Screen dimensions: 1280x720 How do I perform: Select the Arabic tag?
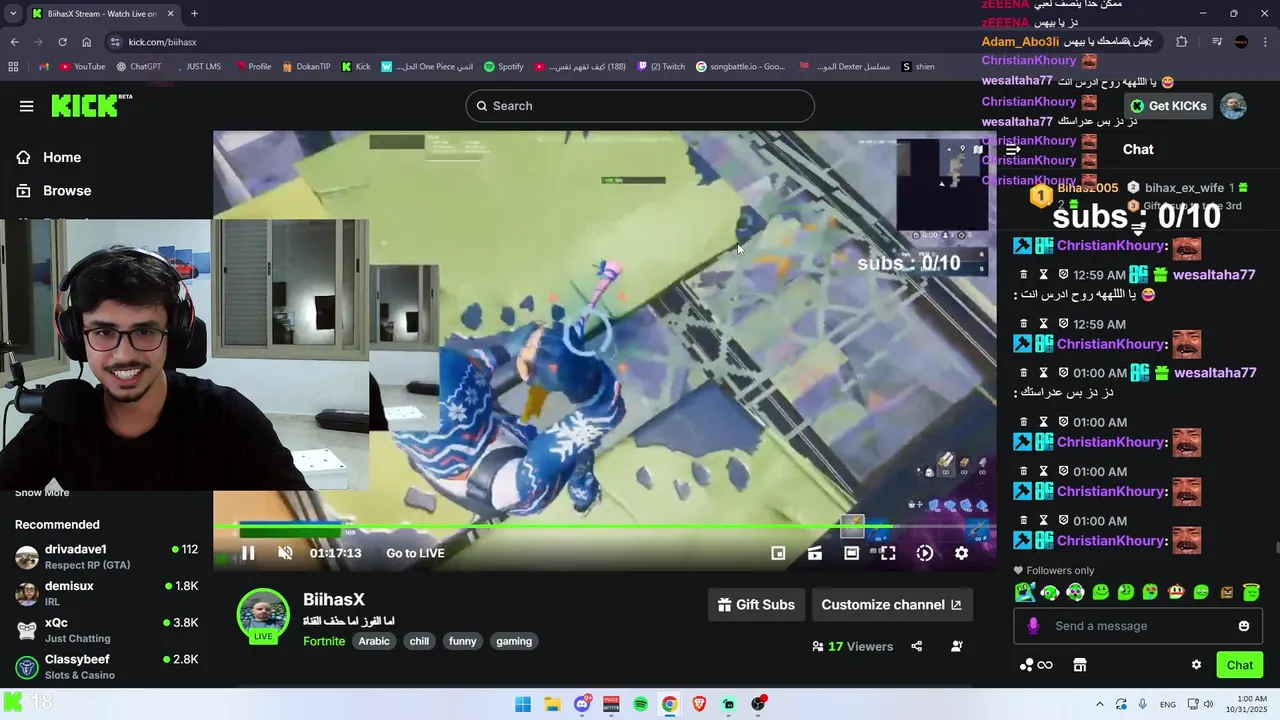[x=374, y=641]
